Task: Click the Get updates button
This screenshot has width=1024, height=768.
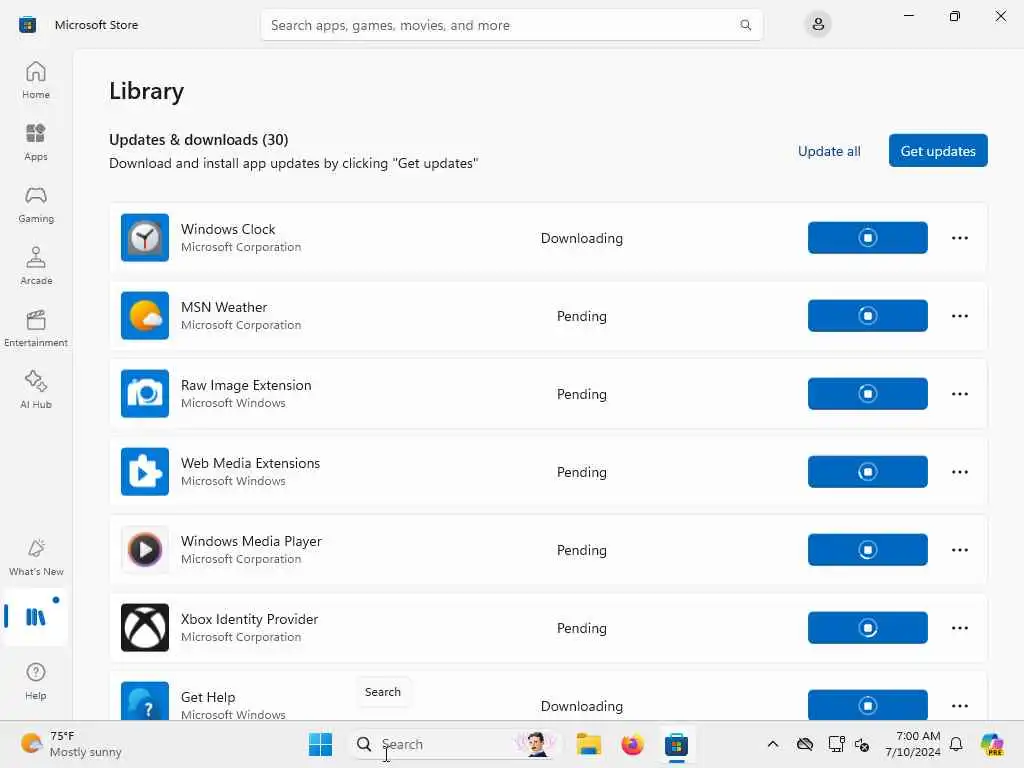Action: click(x=938, y=151)
